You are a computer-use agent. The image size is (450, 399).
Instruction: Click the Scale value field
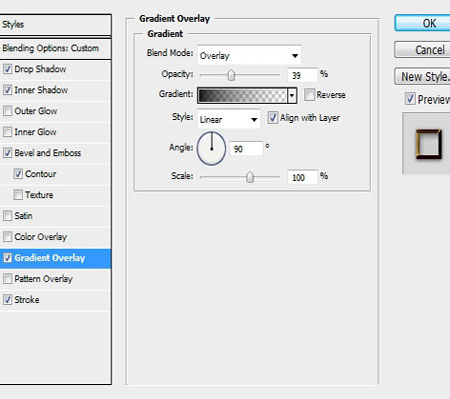(303, 177)
